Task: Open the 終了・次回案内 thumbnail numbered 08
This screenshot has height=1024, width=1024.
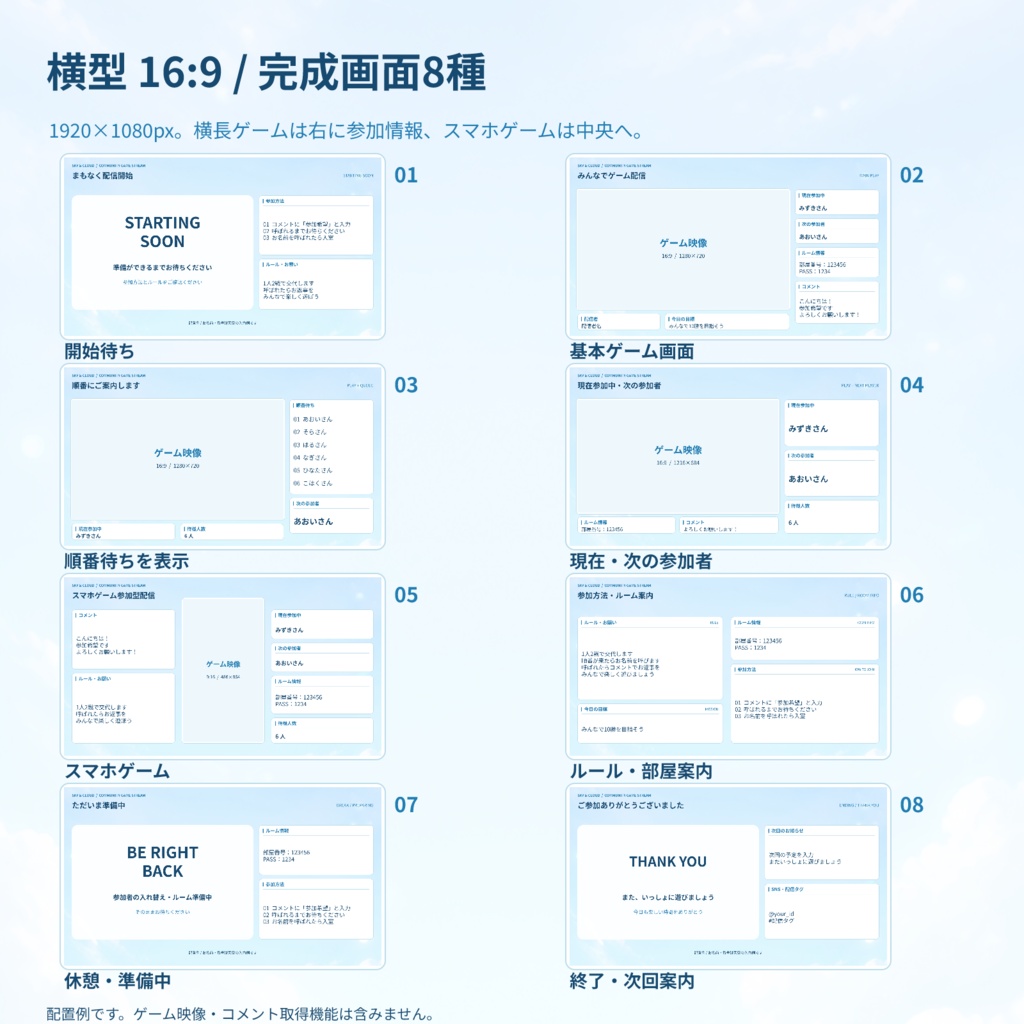Action: pos(728,876)
